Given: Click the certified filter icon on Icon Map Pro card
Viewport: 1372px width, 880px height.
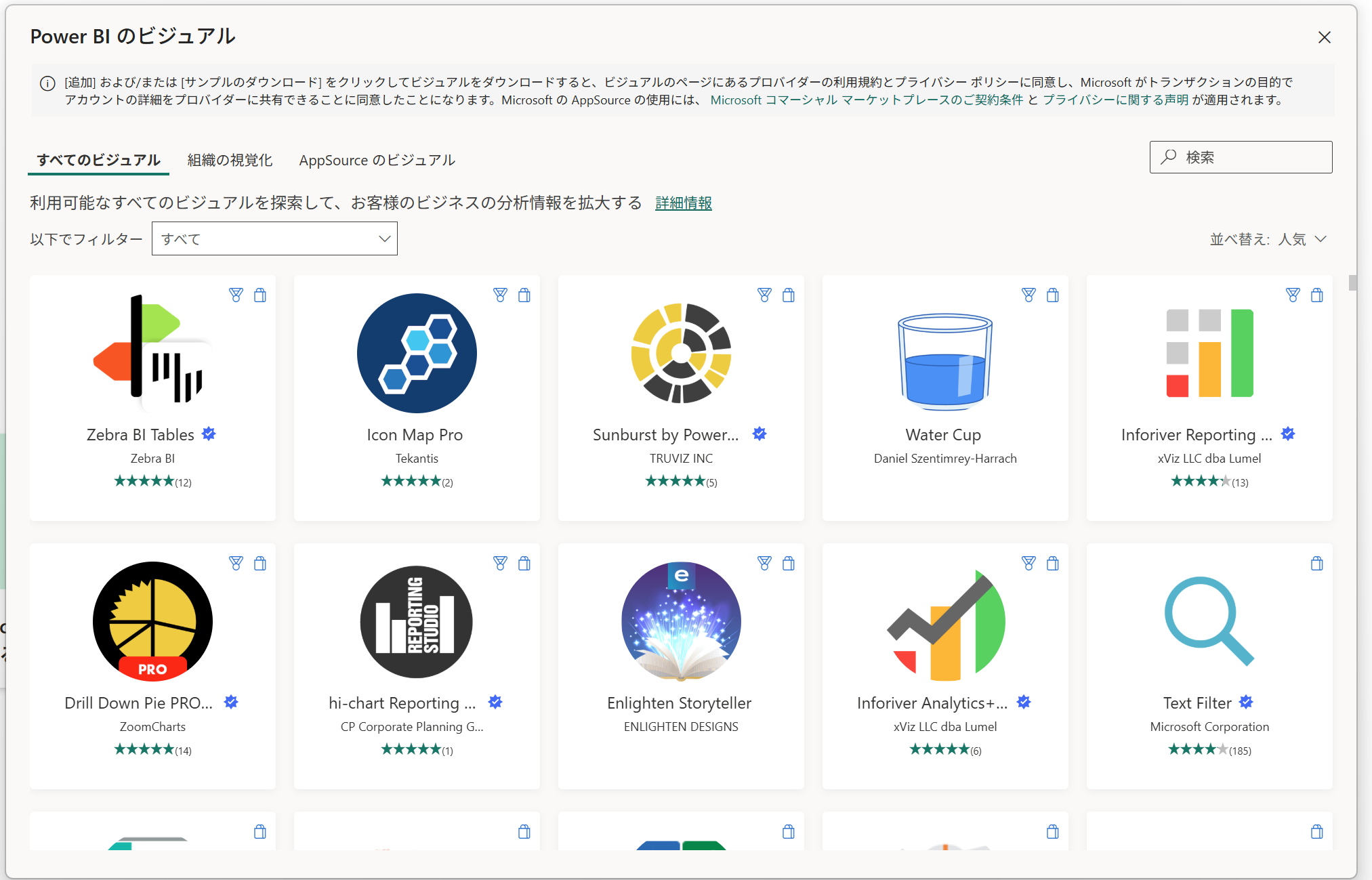Looking at the screenshot, I should (x=500, y=295).
